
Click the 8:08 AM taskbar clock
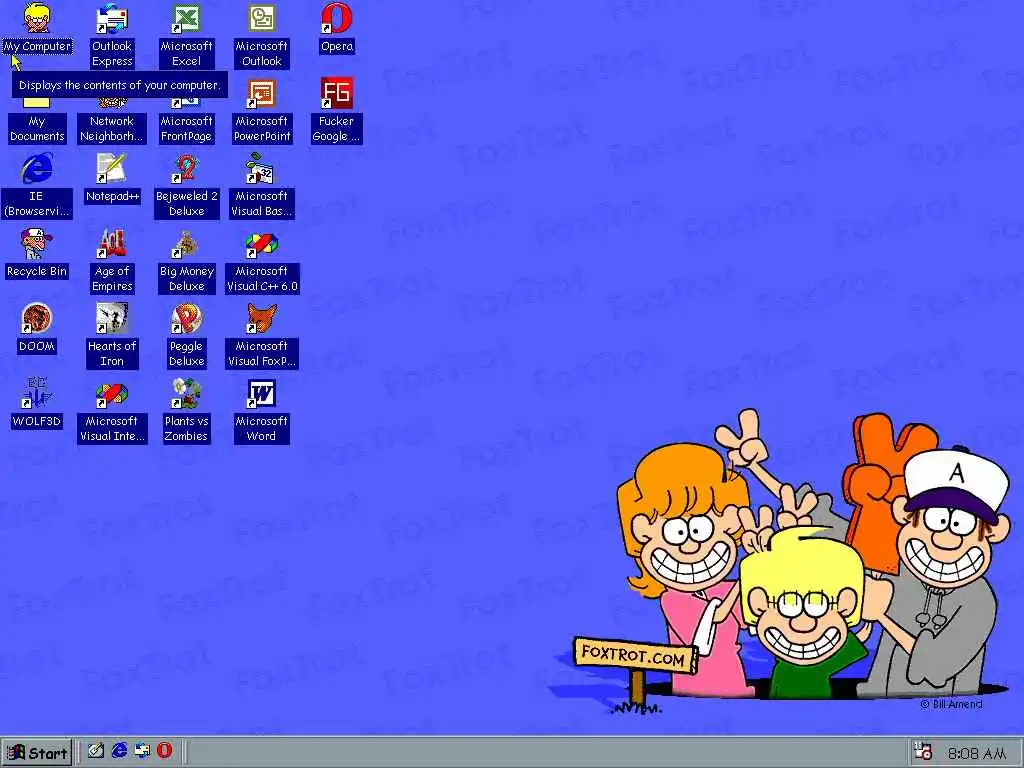976,754
